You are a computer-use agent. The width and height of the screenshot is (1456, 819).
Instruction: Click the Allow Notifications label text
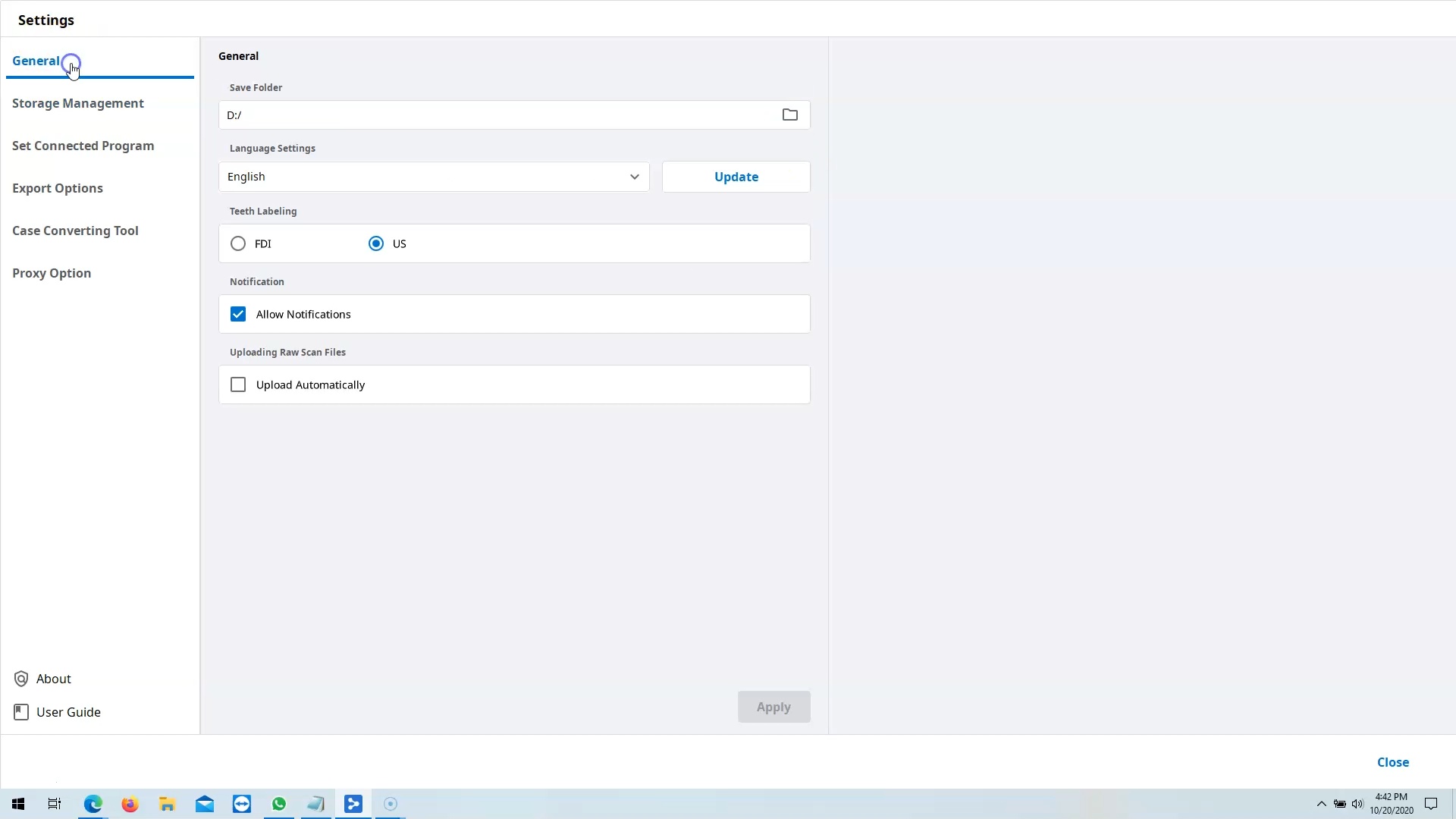(x=303, y=314)
